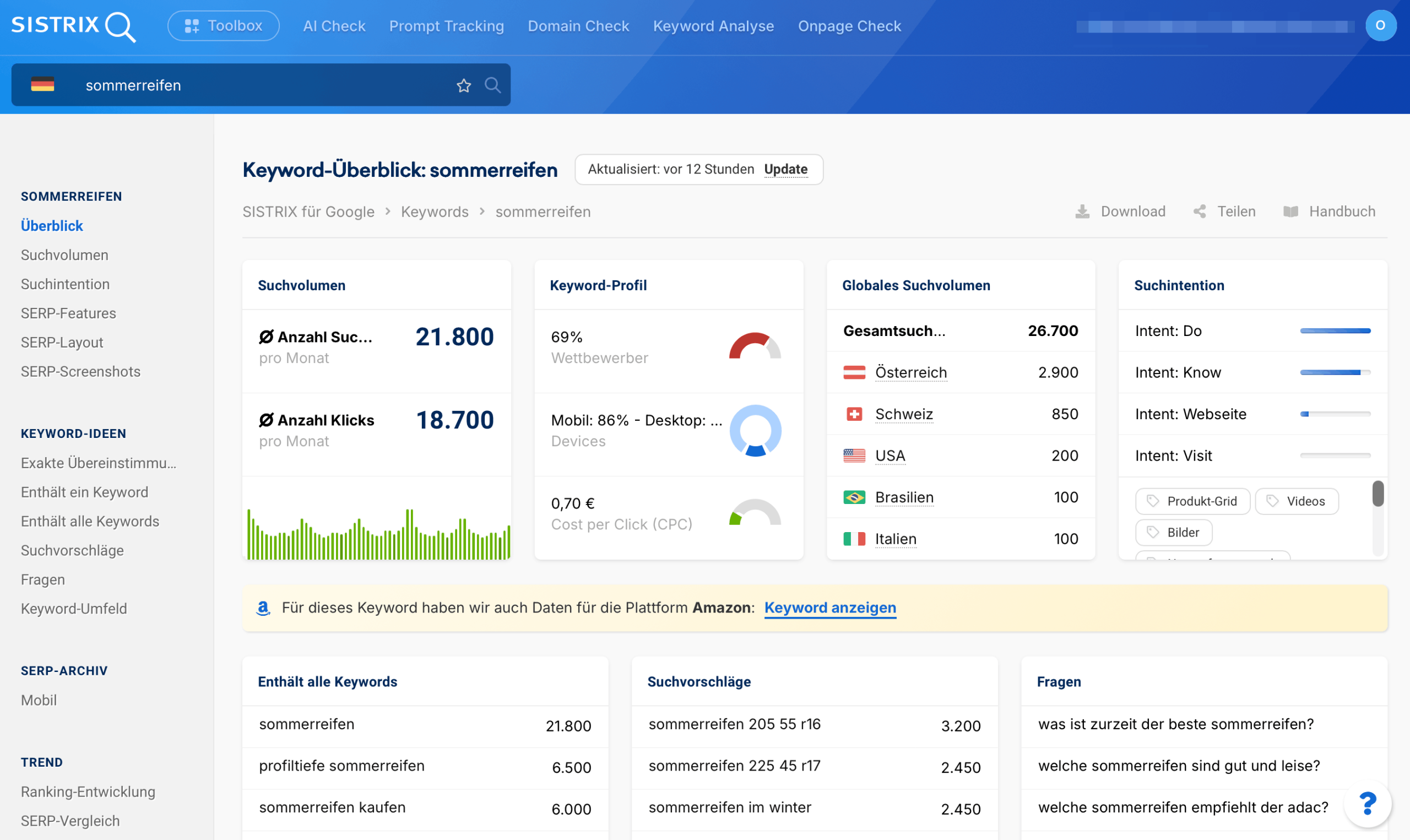Click the Italien country link

pyautogui.click(x=896, y=539)
